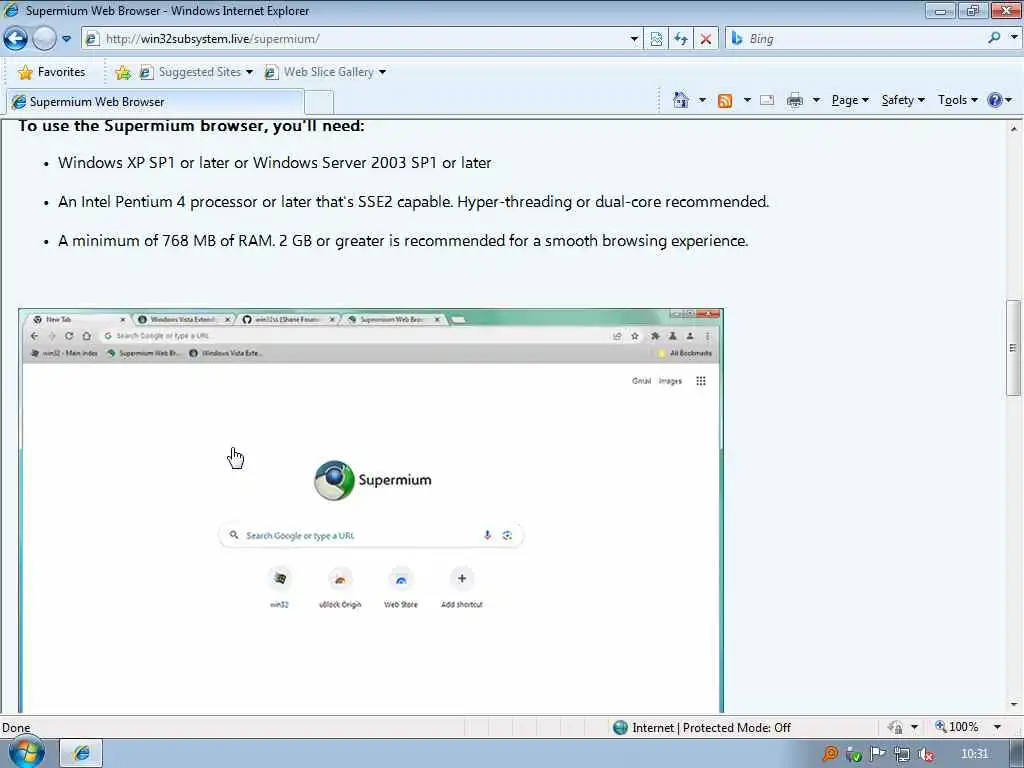The height and width of the screenshot is (768, 1024).
Task: Click the Print icon
Action: [x=795, y=100]
